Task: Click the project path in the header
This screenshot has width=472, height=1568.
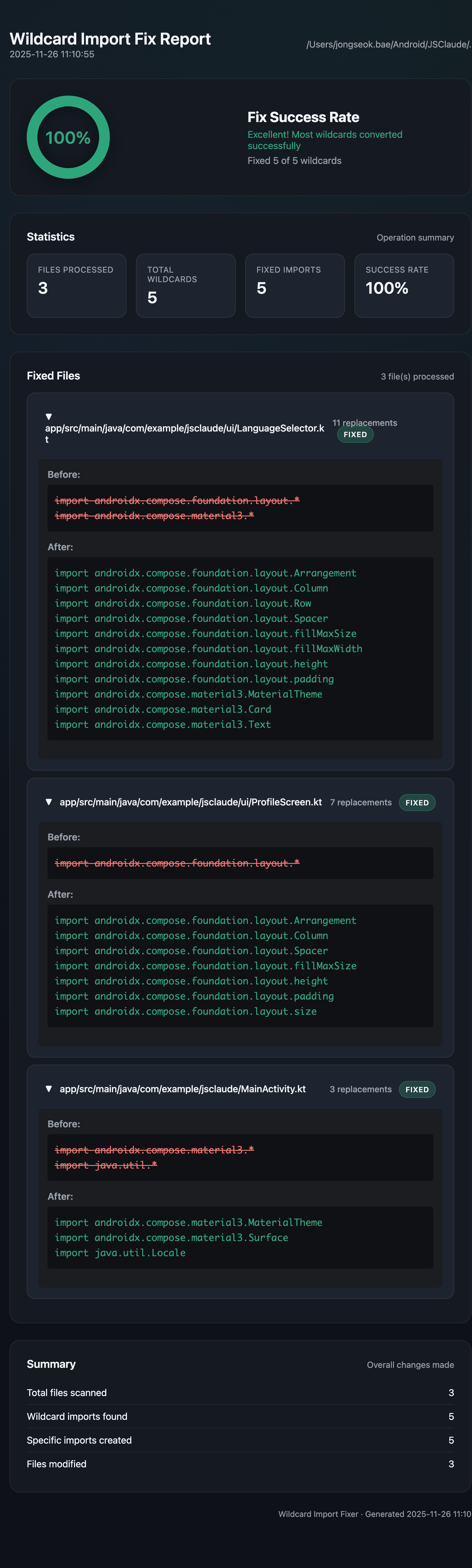Action: coord(388,45)
